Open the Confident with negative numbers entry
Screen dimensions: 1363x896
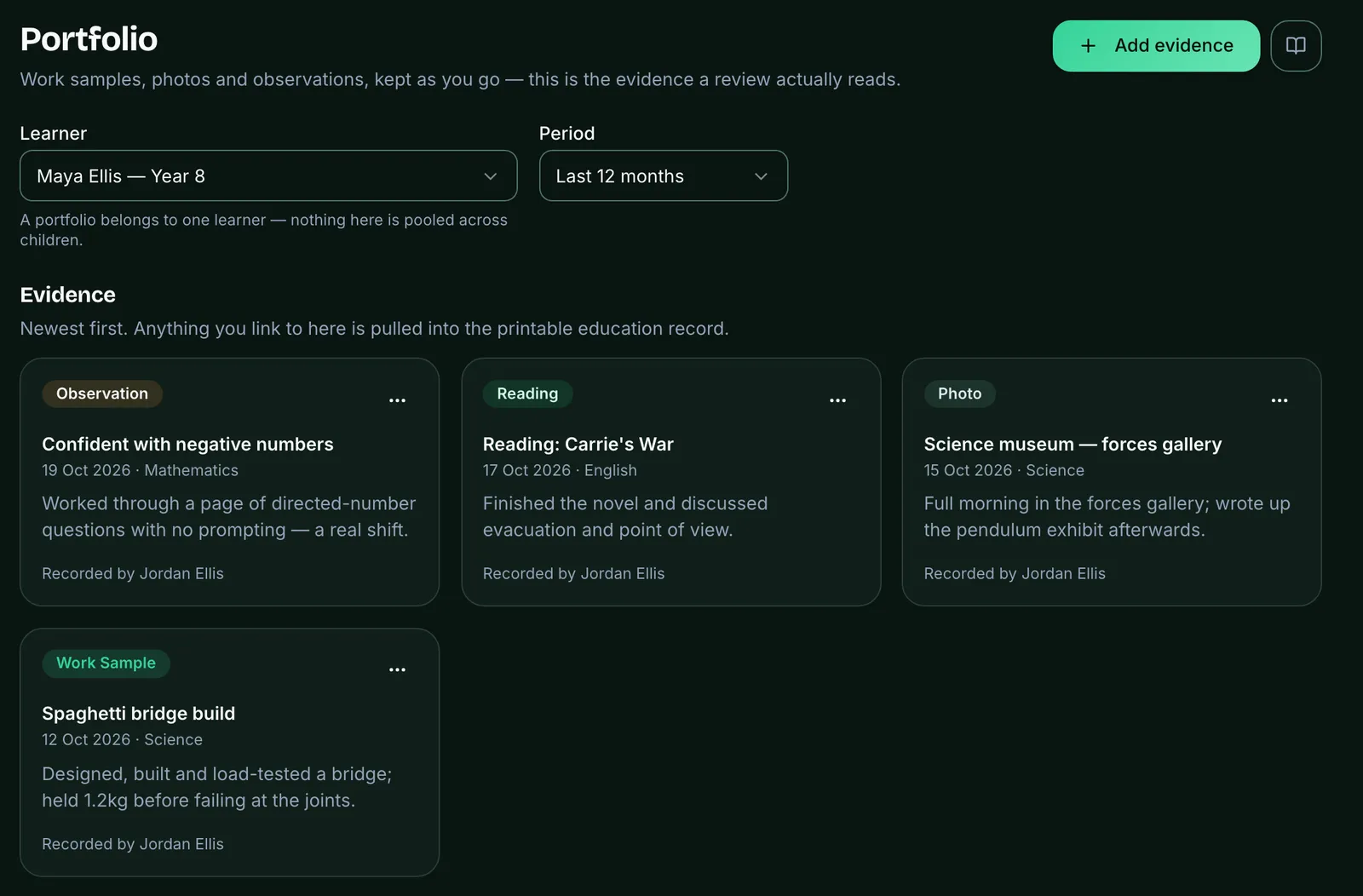tap(187, 444)
